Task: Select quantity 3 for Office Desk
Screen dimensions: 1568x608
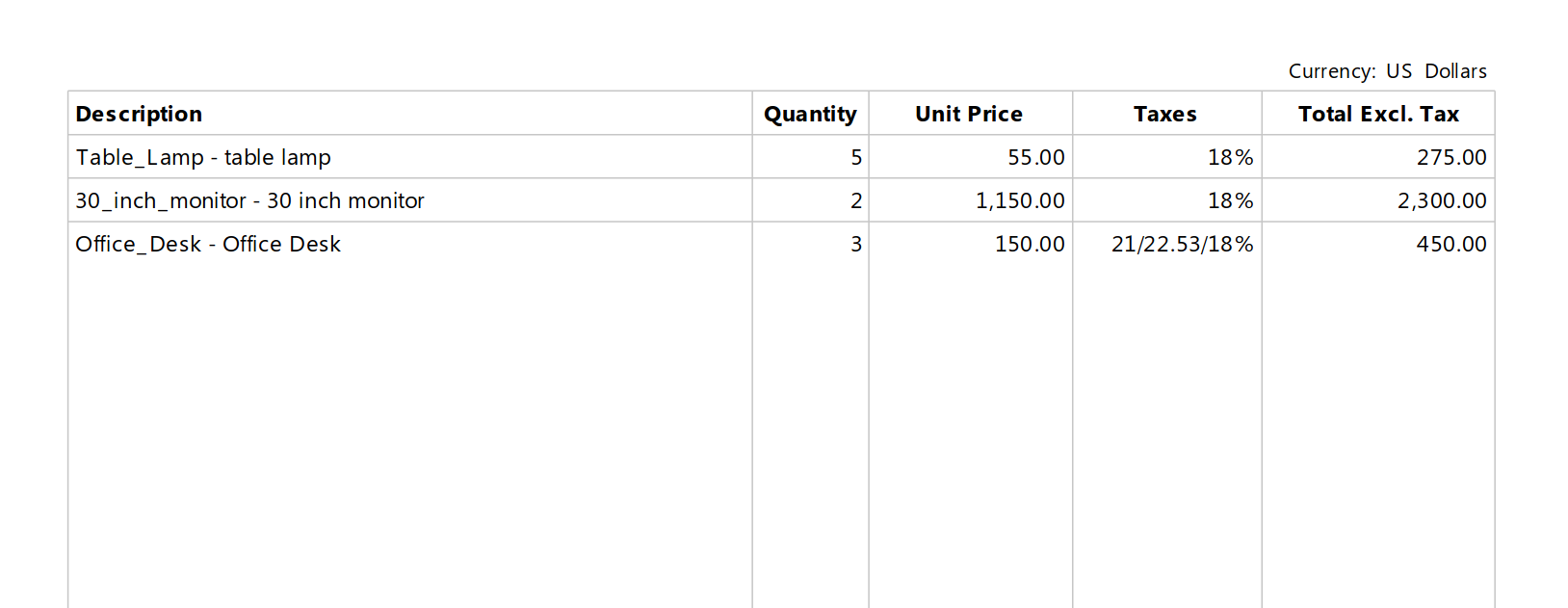Action: coord(856,244)
